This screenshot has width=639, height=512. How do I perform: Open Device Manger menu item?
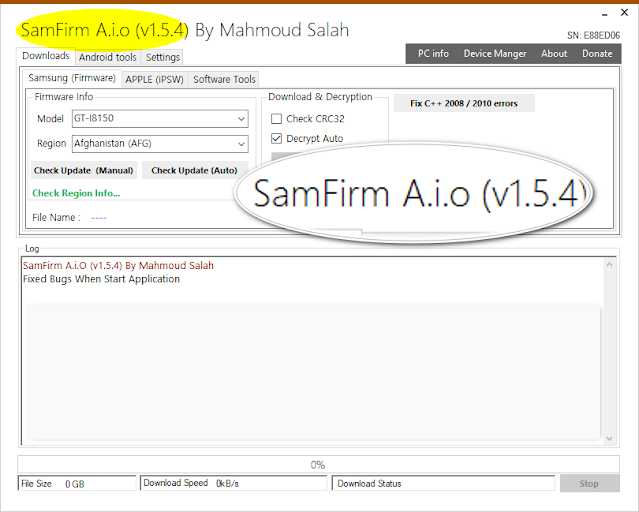click(x=495, y=54)
